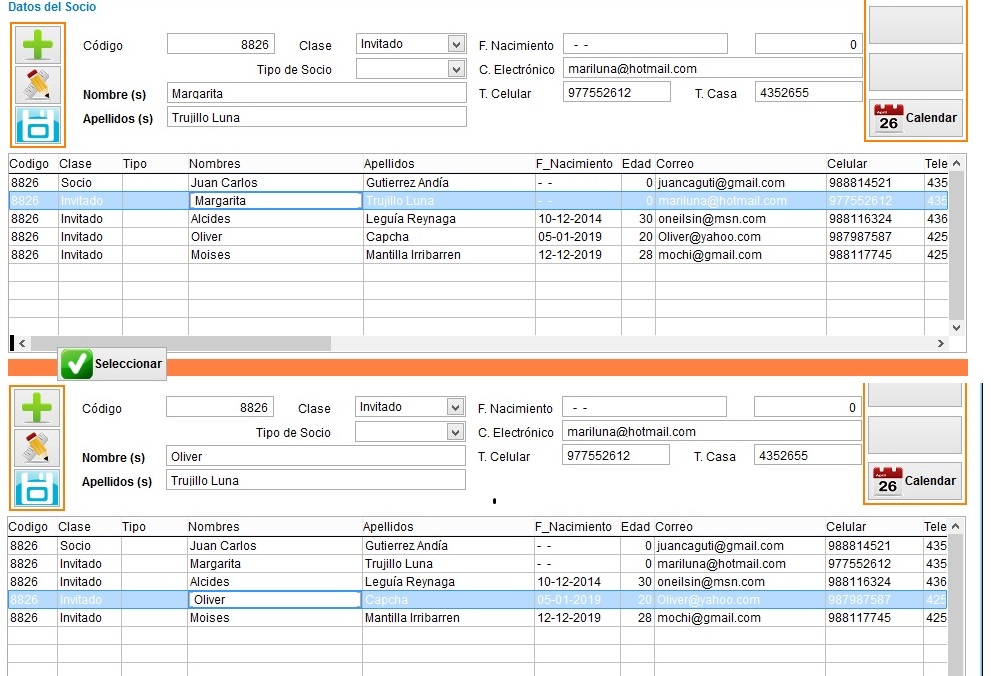Click the pencil edit icon in top form
Image resolution: width=991 pixels, height=676 pixels.
37,85
